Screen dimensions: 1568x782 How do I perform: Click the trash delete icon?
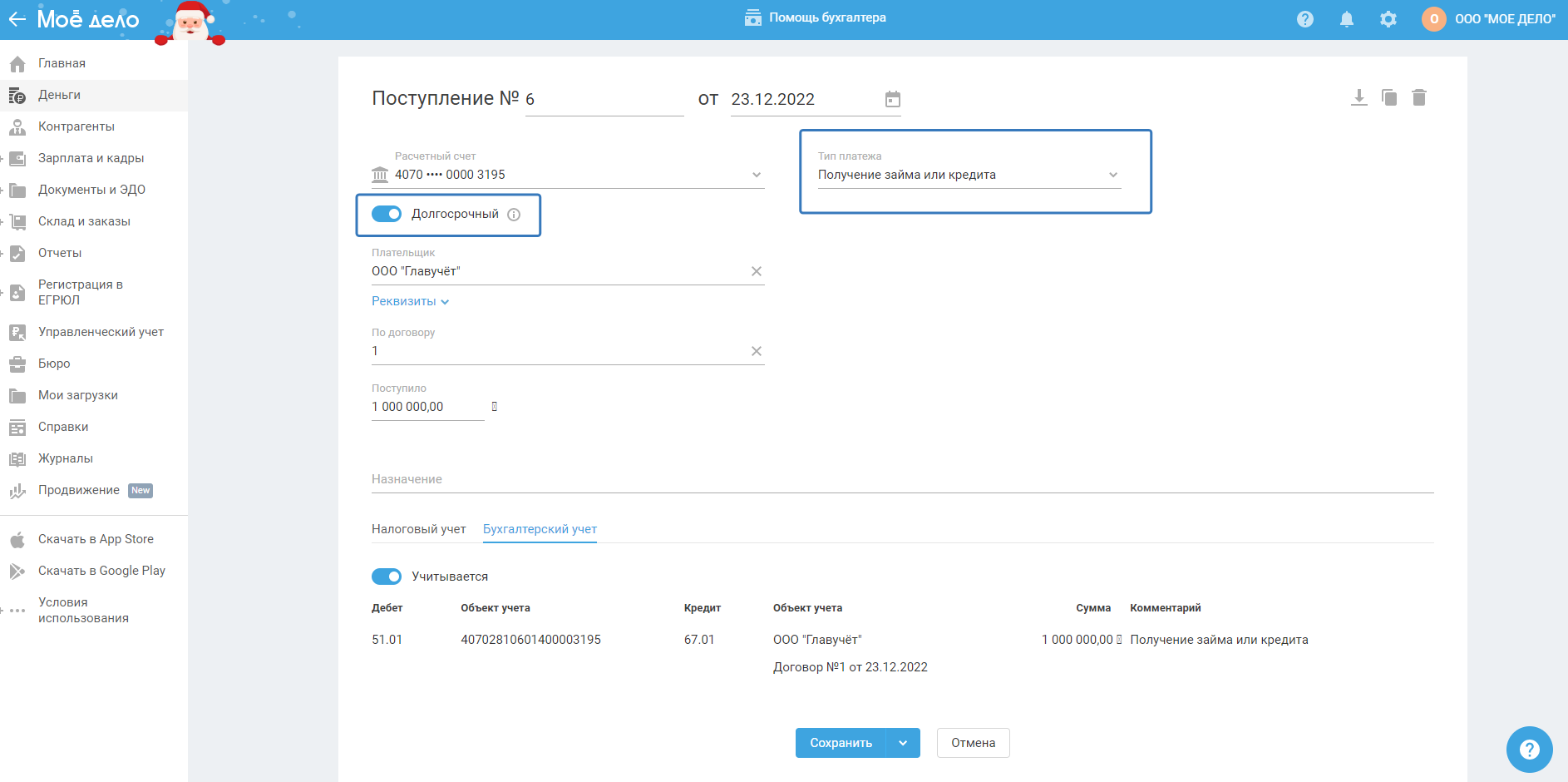[x=1418, y=97]
